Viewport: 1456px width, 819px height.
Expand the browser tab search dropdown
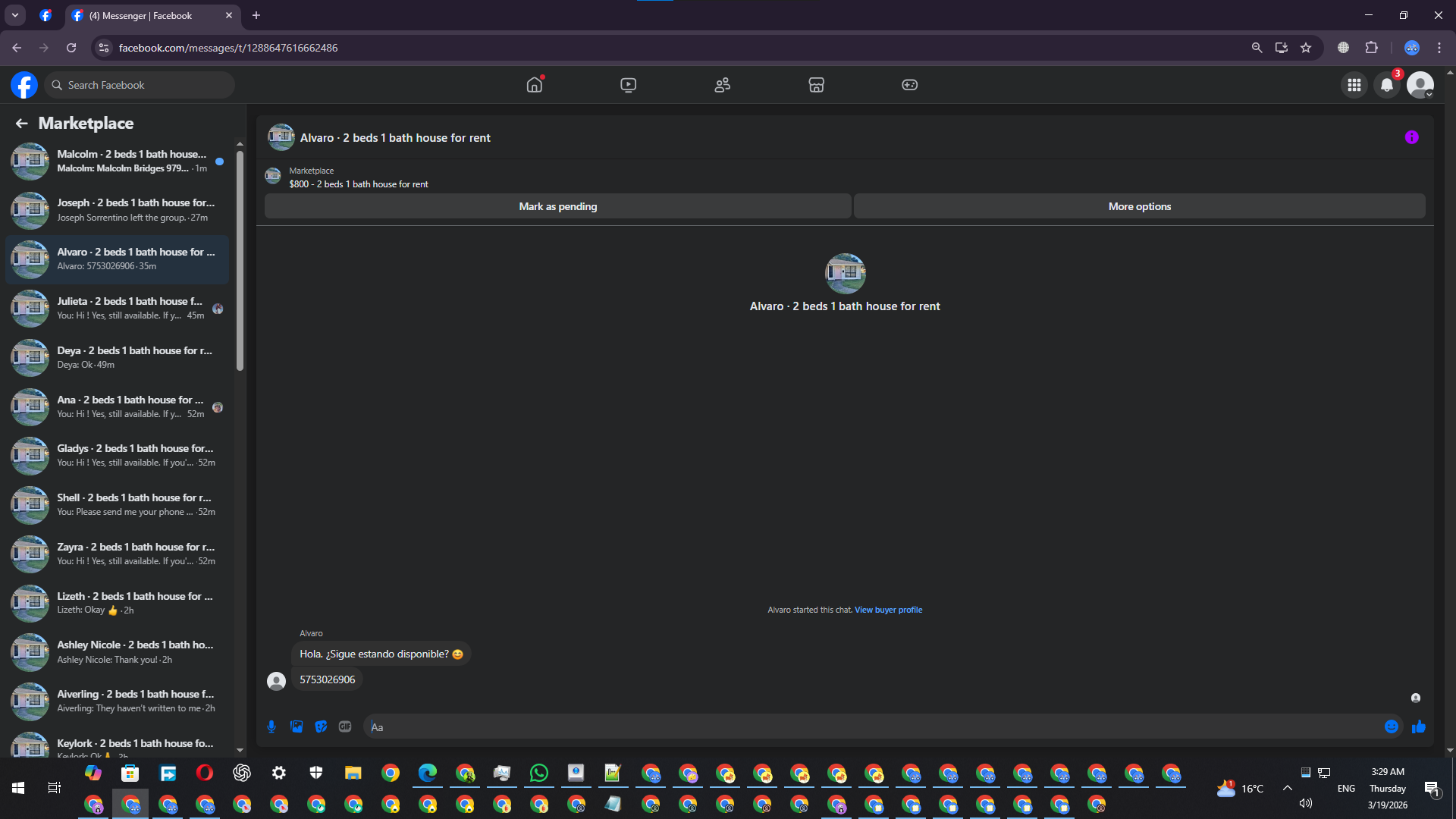click(14, 15)
